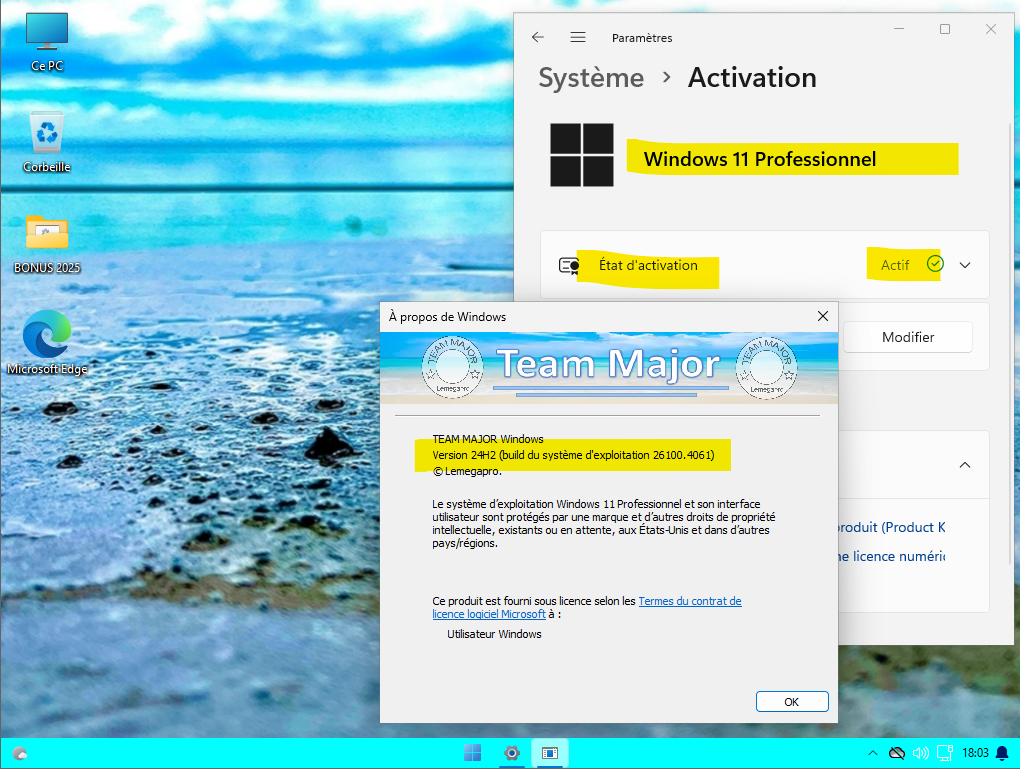Image resolution: width=1020 pixels, height=769 pixels.
Task: Open the licence numérique link in Paramètres
Action: click(x=891, y=556)
